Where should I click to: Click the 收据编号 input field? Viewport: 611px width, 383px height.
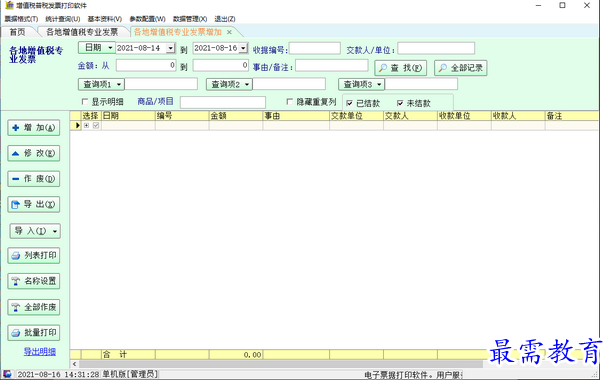tap(315, 48)
